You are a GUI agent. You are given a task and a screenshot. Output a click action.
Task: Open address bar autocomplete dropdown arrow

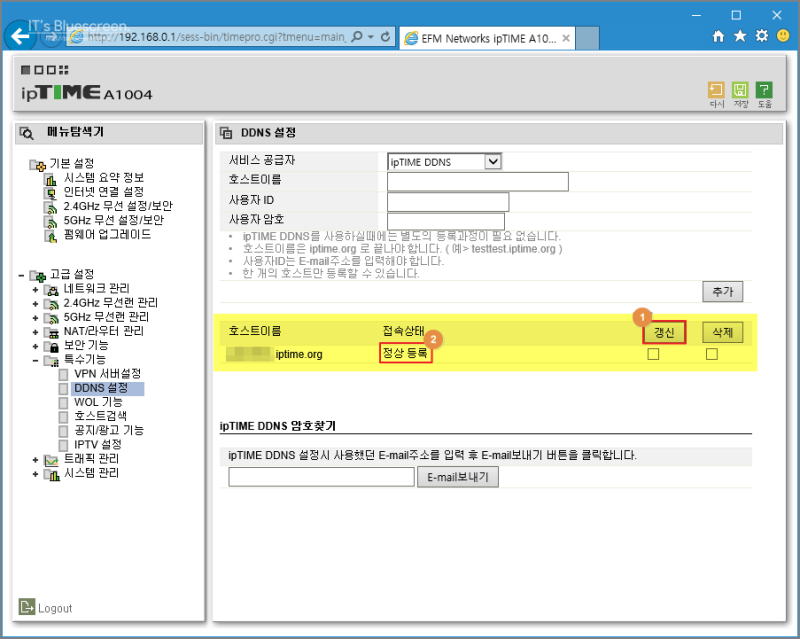point(371,37)
